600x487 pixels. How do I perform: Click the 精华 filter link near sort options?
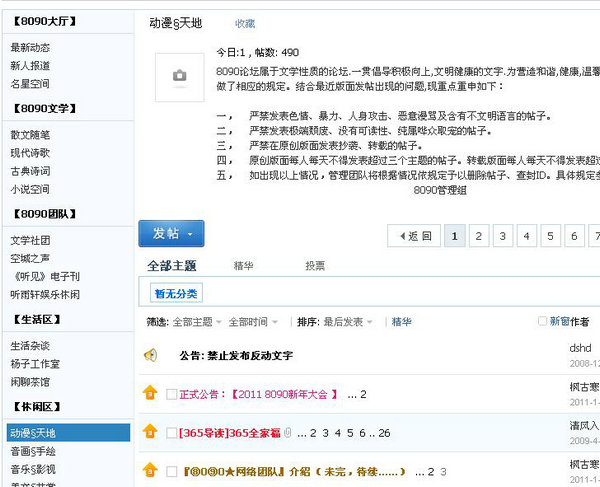(x=401, y=322)
